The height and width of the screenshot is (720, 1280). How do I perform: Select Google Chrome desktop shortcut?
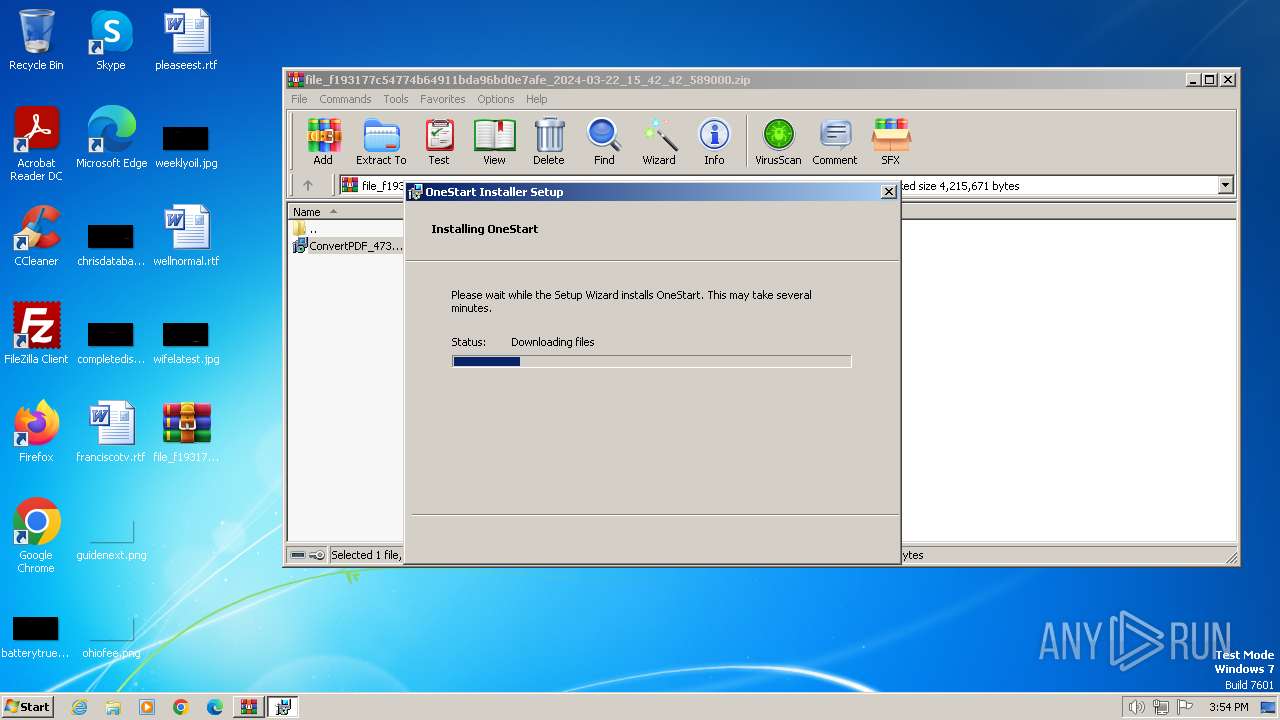(36, 535)
